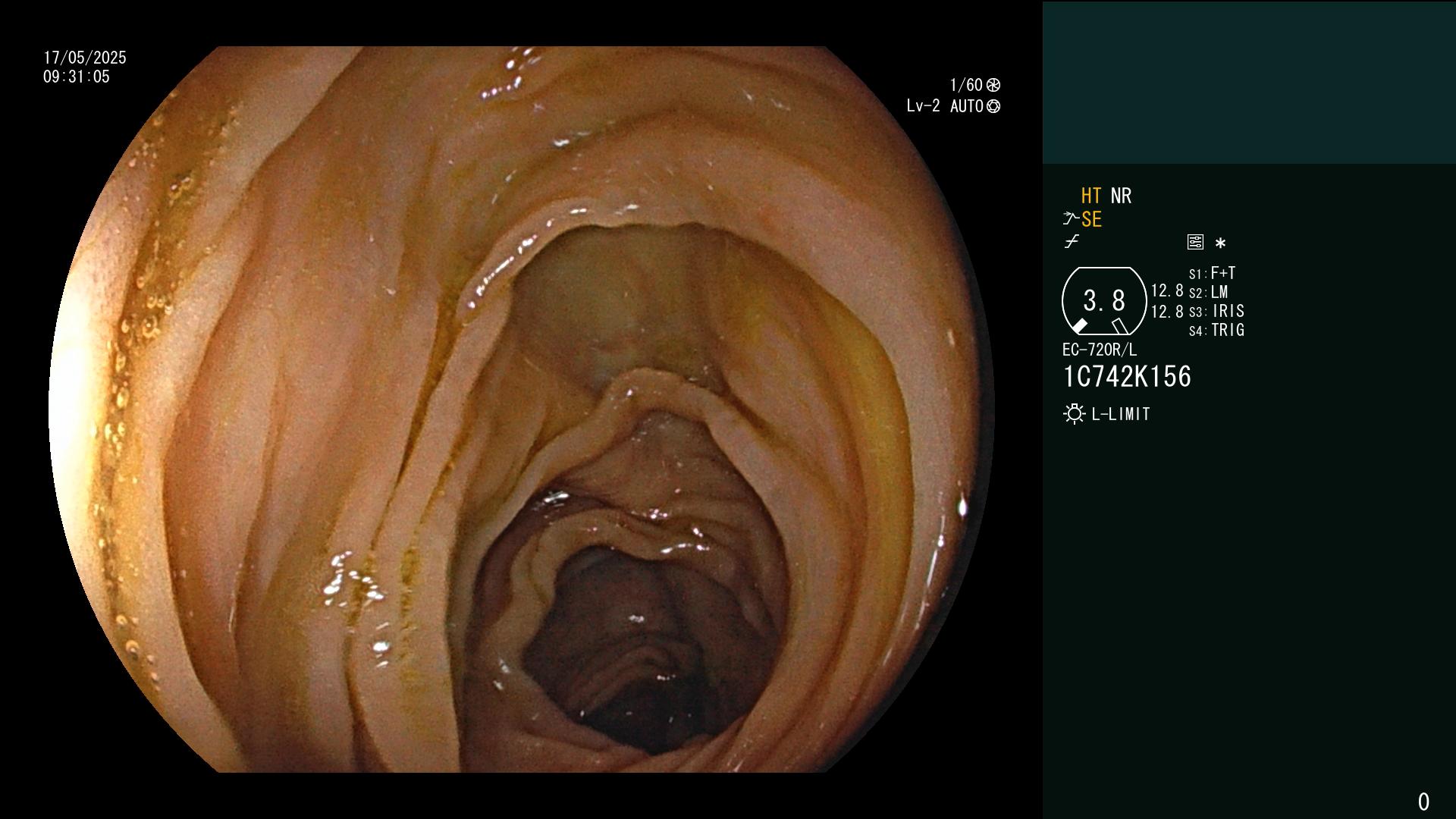Click the image counter 0 at bottom right
This screenshot has height=819, width=1456.
(x=1423, y=802)
